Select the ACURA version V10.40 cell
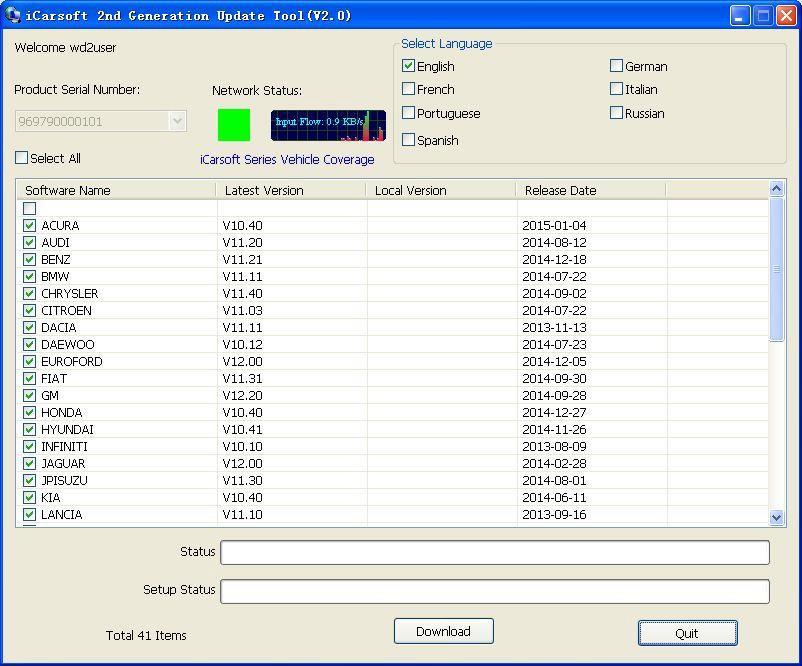The image size is (802, 666). pyautogui.click(x=242, y=226)
